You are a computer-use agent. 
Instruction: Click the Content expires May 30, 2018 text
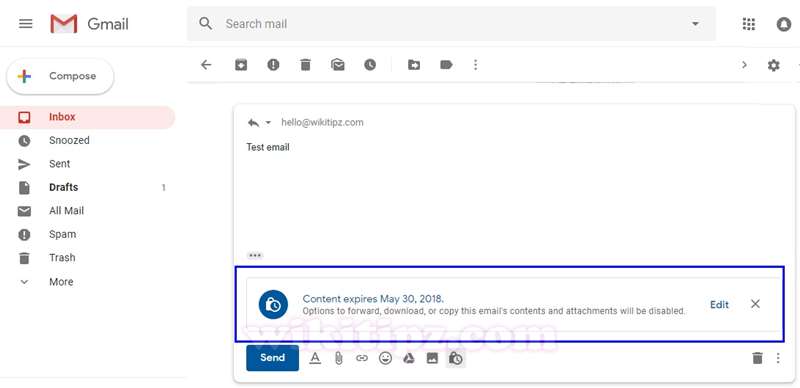(373, 299)
